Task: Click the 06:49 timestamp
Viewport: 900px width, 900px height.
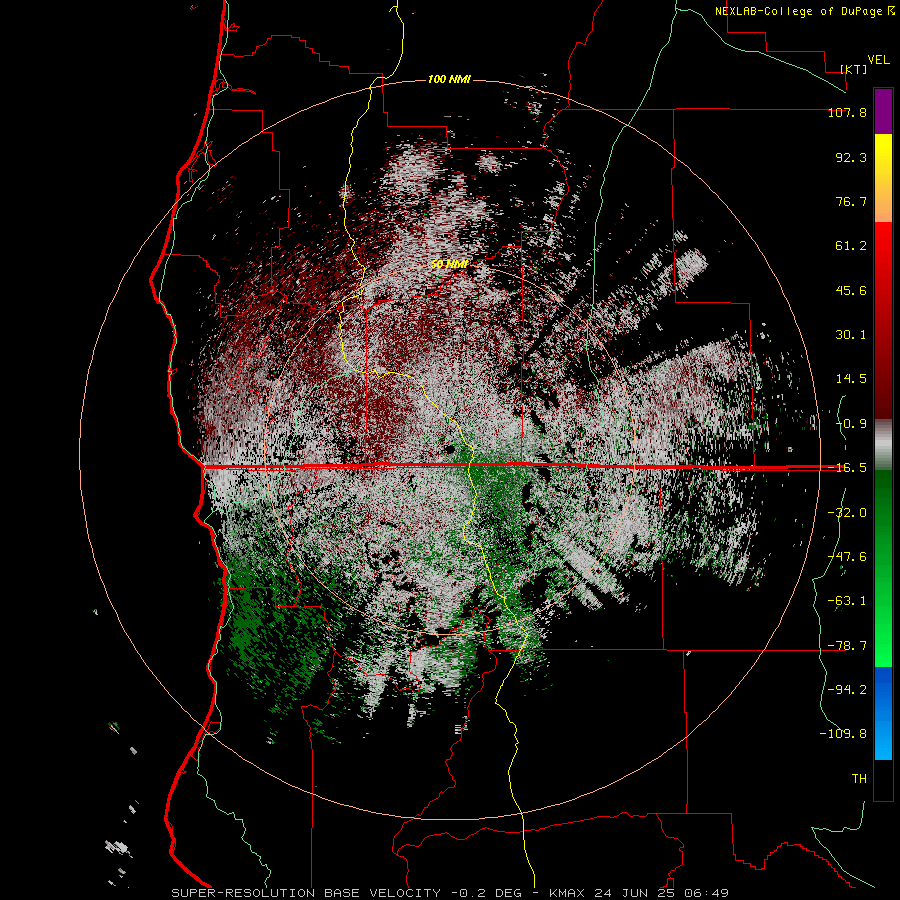Action: (707, 893)
